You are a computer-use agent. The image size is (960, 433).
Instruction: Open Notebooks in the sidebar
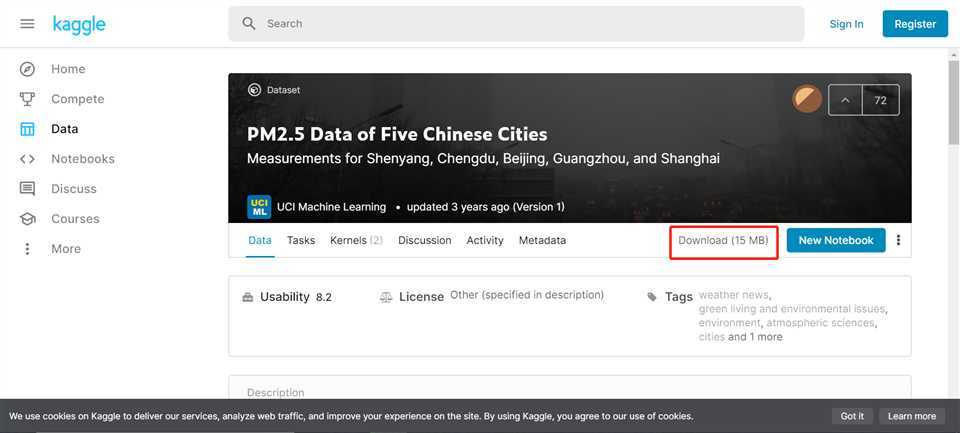coord(83,159)
